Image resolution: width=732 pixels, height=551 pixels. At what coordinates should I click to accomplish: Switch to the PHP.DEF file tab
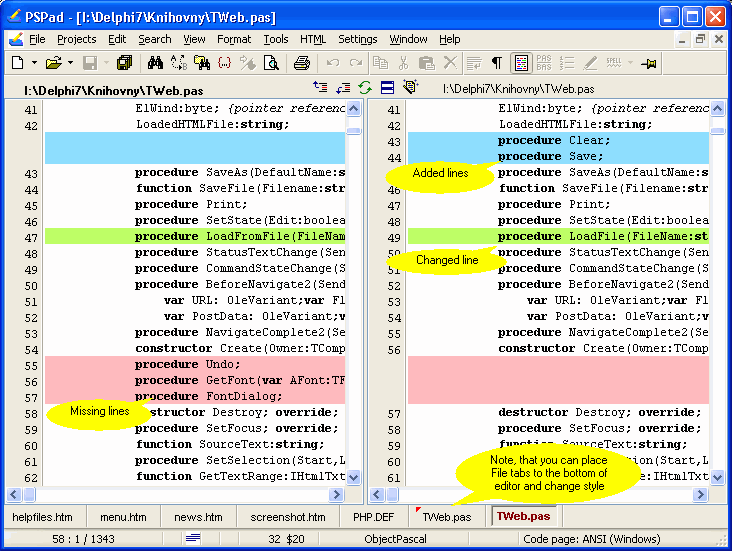[x=373, y=517]
